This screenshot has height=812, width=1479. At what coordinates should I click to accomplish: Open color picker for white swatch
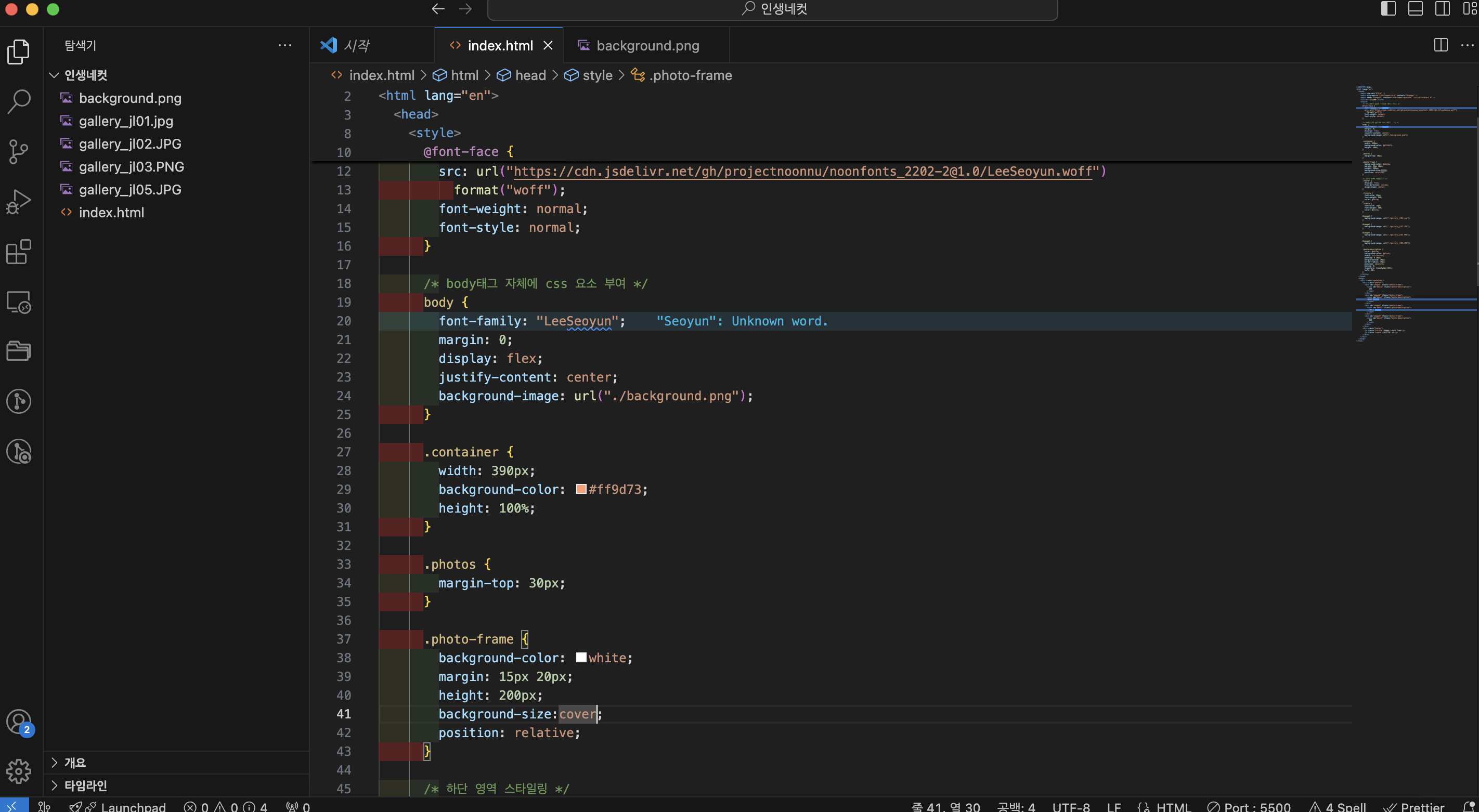pos(581,658)
